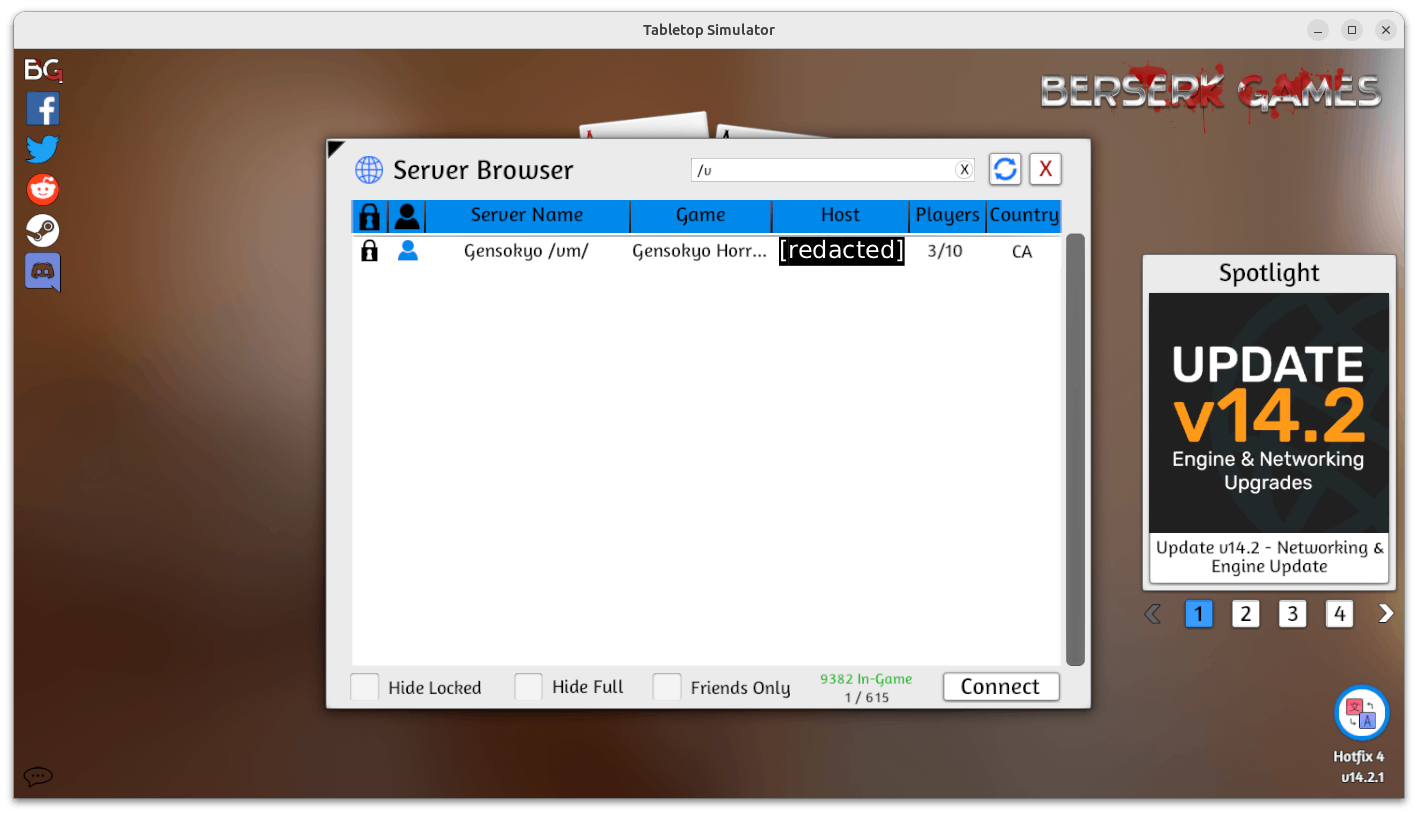
Task: Open the language translation icon
Action: [1361, 714]
